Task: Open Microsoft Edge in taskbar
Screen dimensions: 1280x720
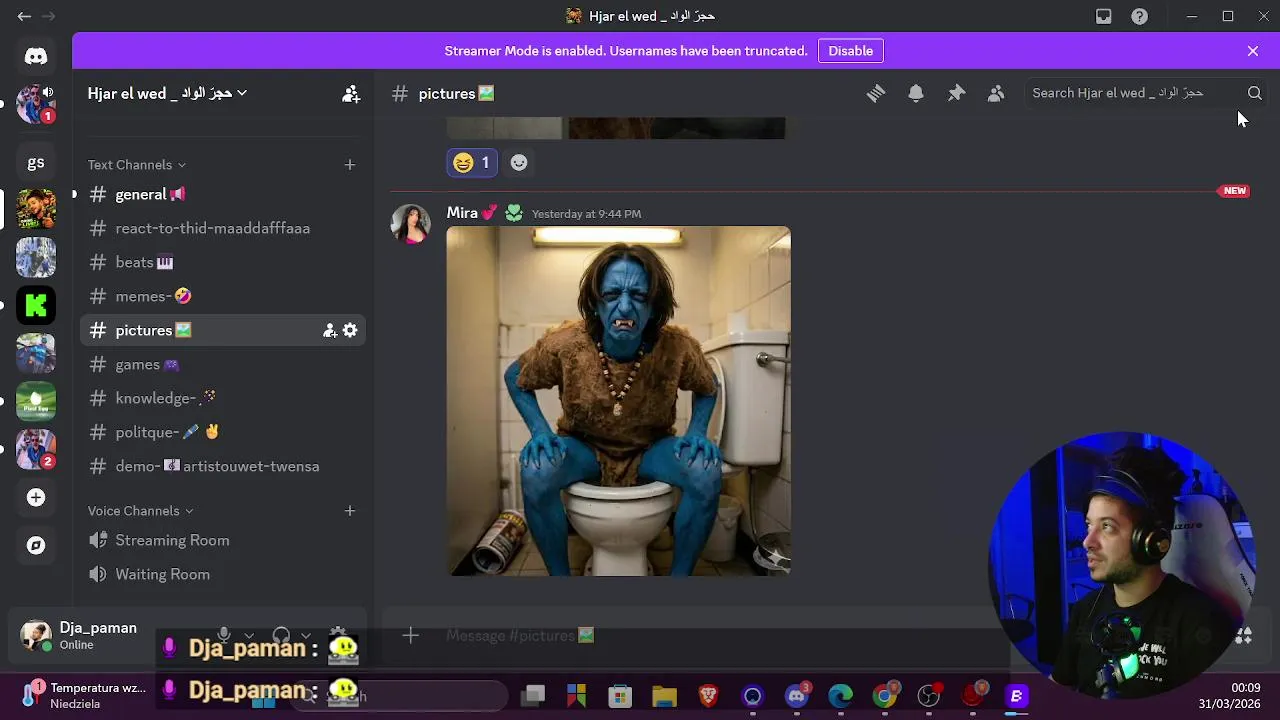Action: pyautogui.click(x=840, y=696)
